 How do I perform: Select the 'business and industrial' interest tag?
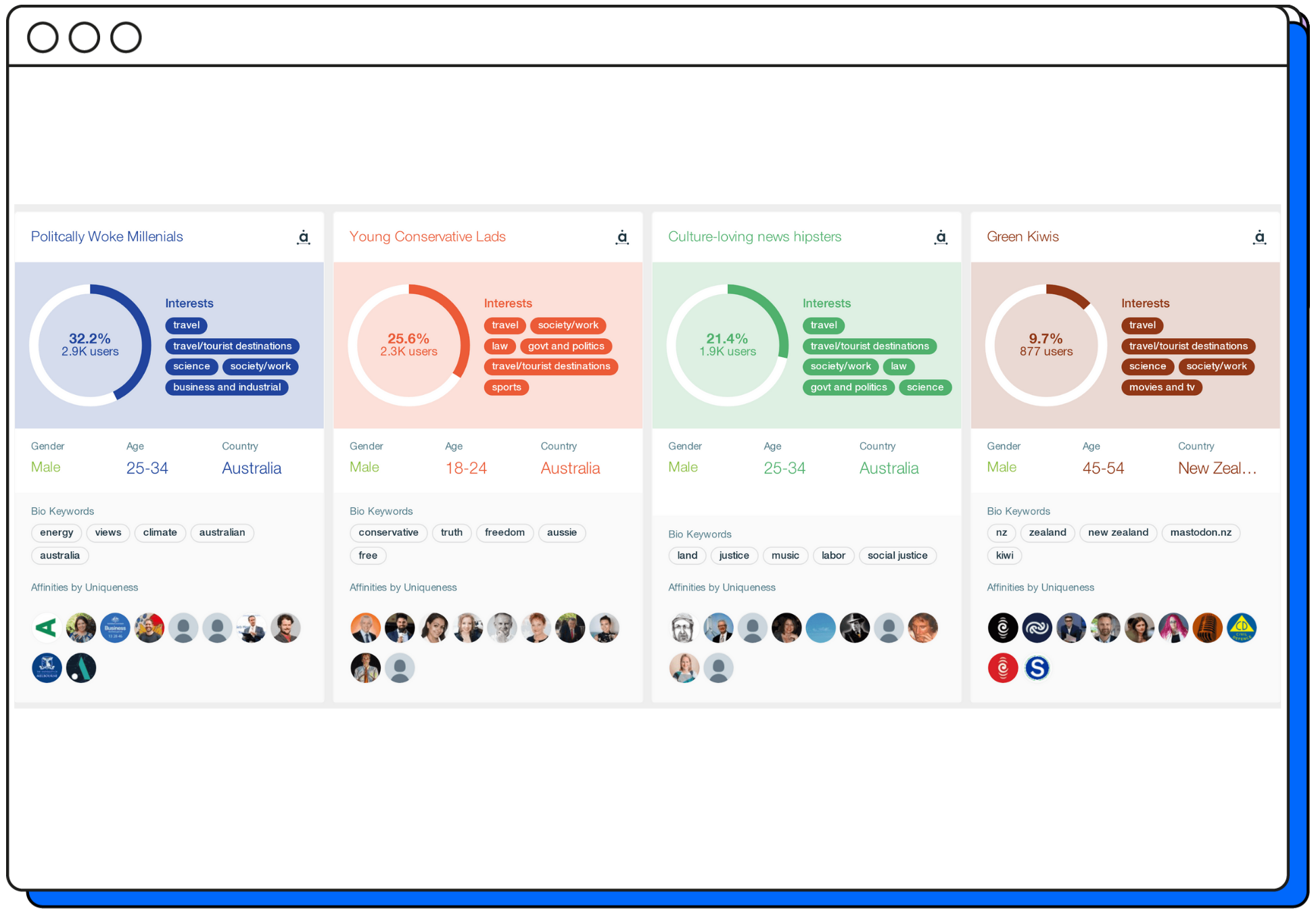point(227,388)
